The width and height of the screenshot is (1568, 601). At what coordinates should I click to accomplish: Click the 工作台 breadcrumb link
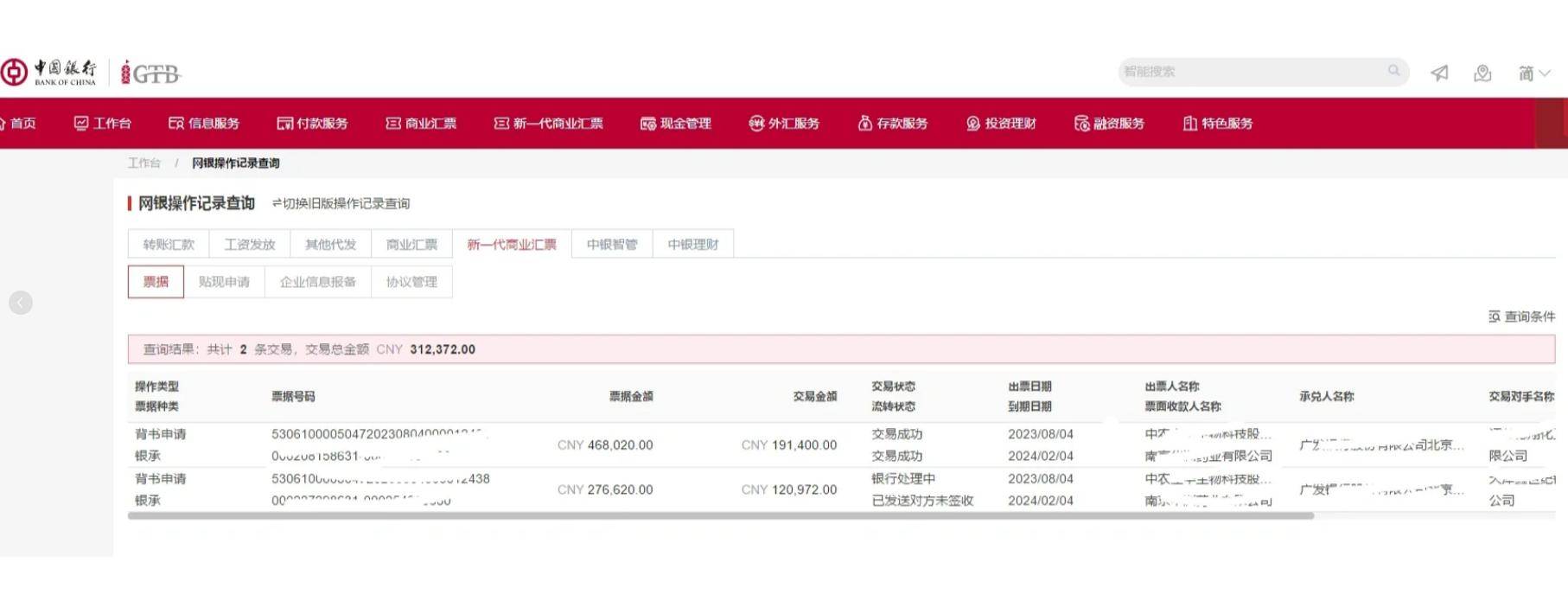[144, 163]
